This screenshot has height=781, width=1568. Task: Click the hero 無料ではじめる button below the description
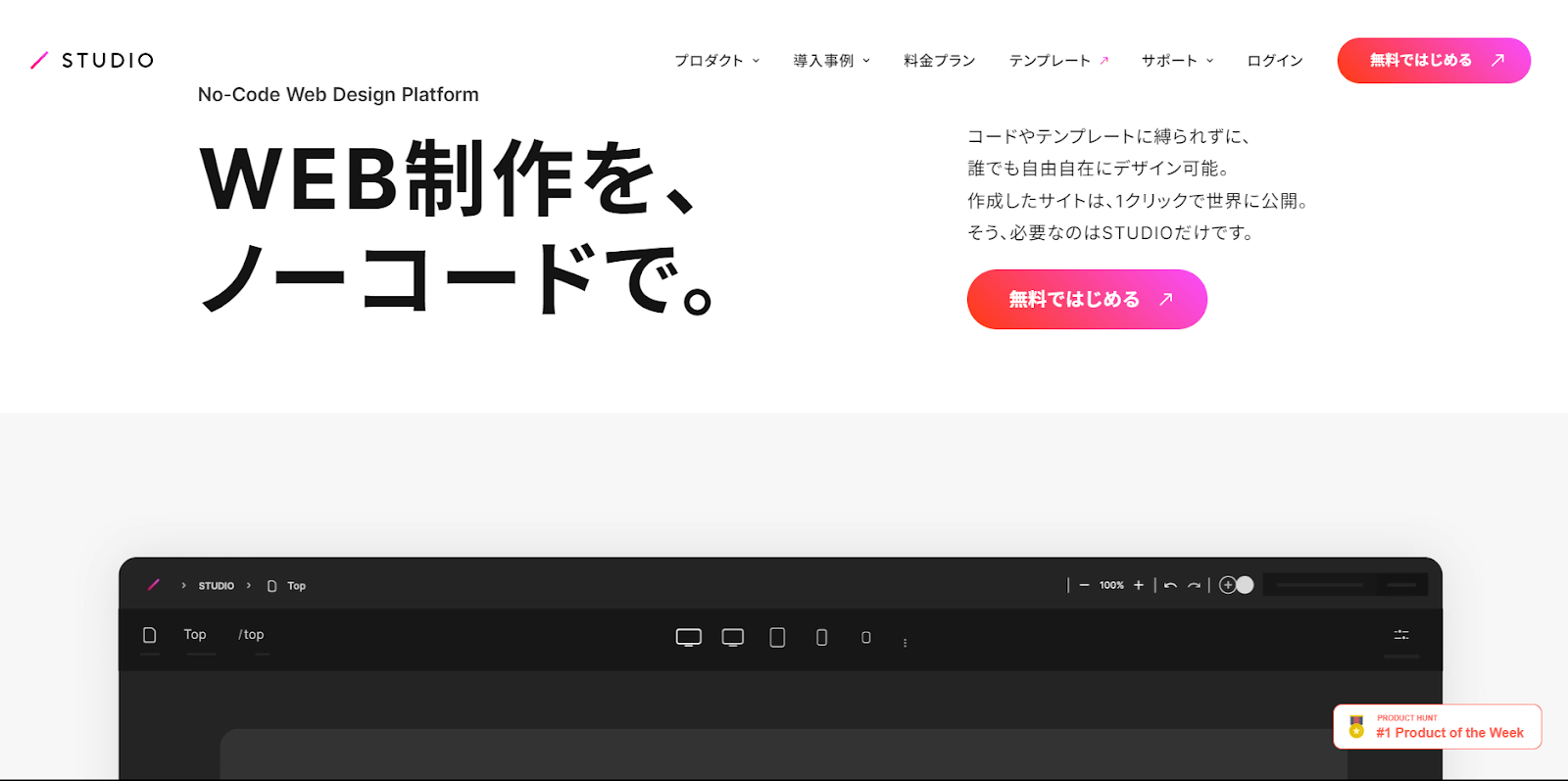click(1087, 299)
